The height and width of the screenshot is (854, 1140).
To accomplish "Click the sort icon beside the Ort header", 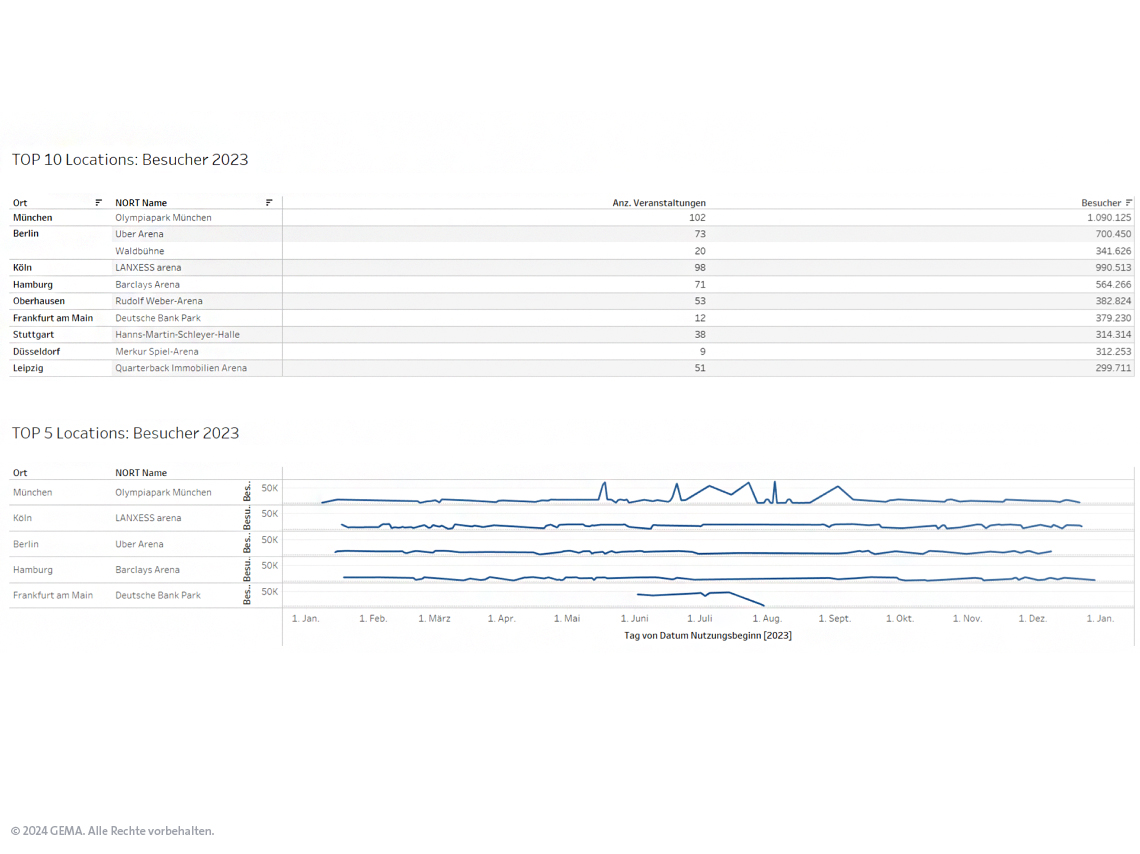I will (99, 203).
